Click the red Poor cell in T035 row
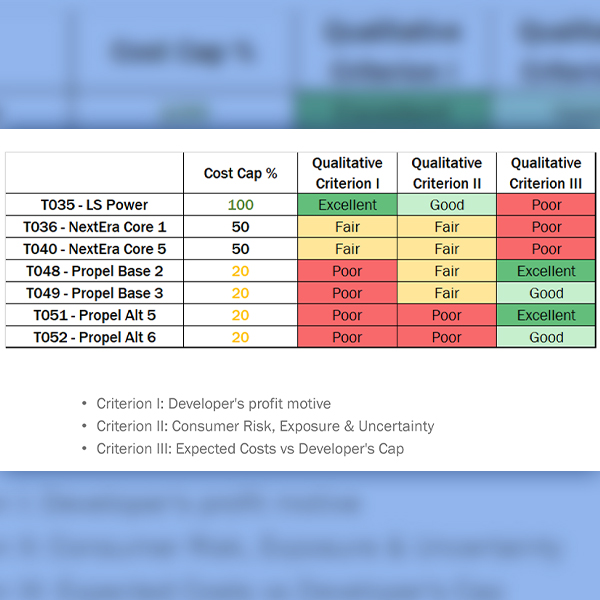The height and width of the screenshot is (600, 600). [x=546, y=205]
